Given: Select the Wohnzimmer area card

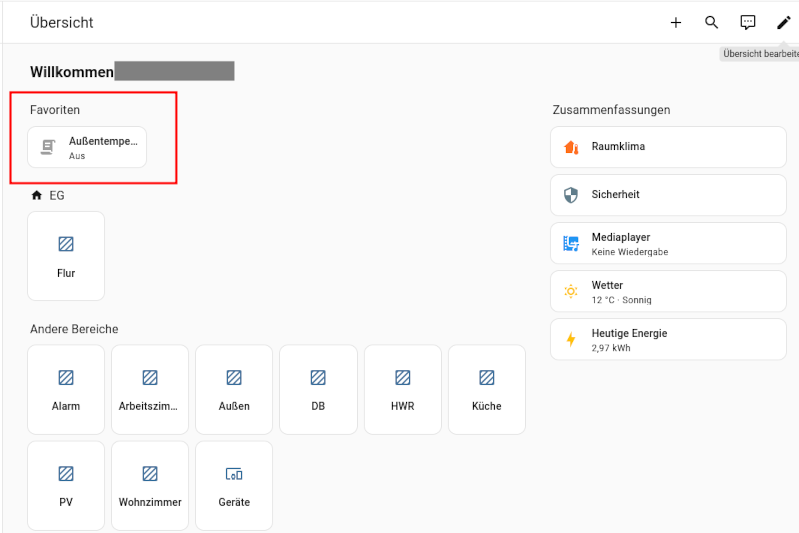Looking at the screenshot, I should [x=150, y=485].
